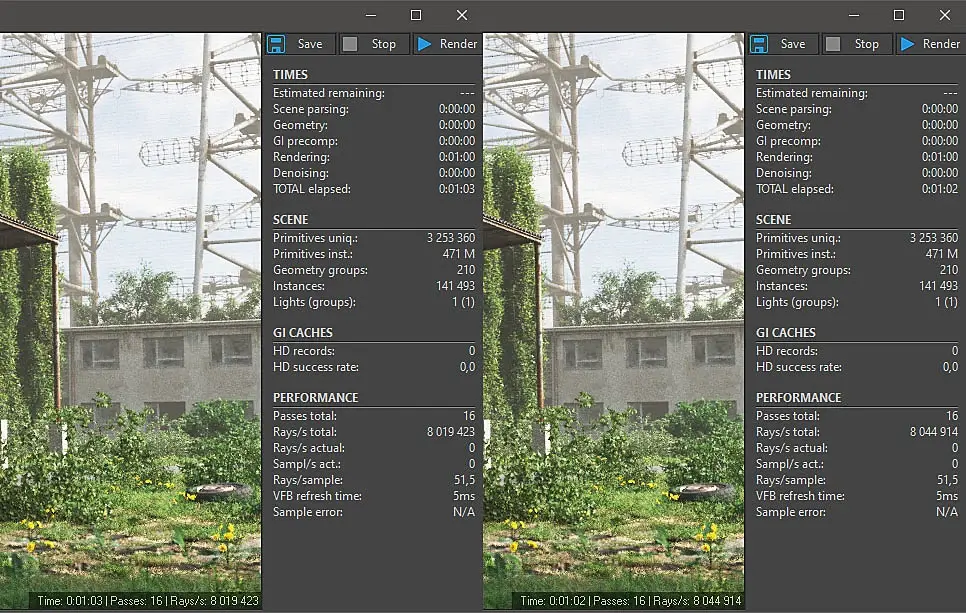Select the GI CACHES header in left panel
Image resolution: width=966 pixels, height=613 pixels.
point(302,333)
